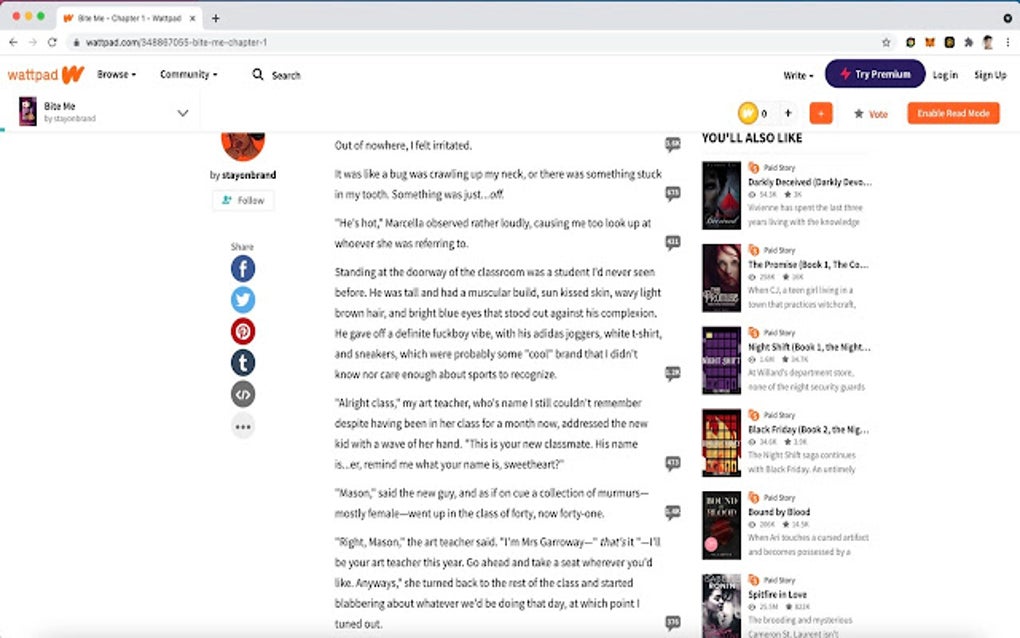Open comments on 'Alright class' paragraph
Image resolution: width=1020 pixels, height=638 pixels.
click(673, 464)
